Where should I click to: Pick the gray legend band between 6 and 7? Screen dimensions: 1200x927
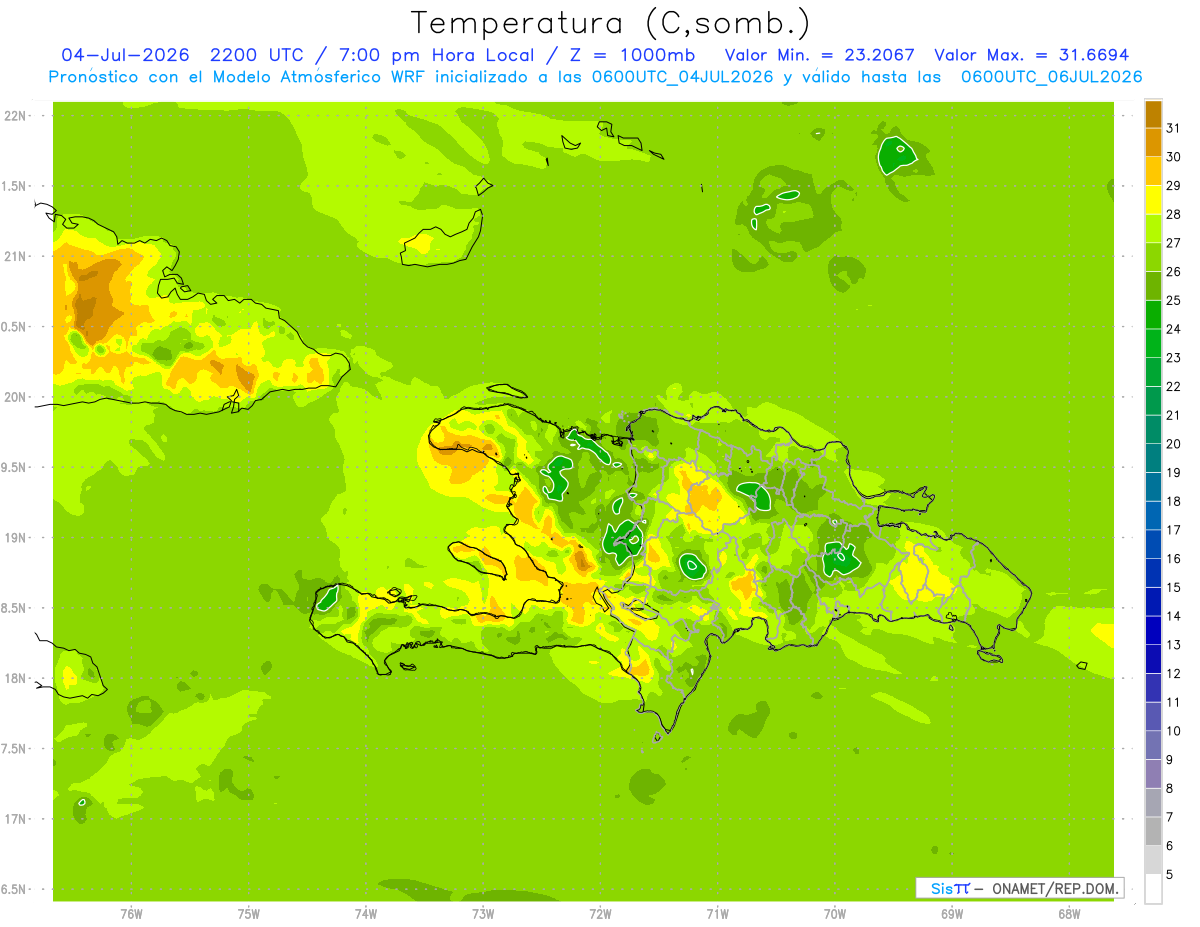[x=1153, y=831]
